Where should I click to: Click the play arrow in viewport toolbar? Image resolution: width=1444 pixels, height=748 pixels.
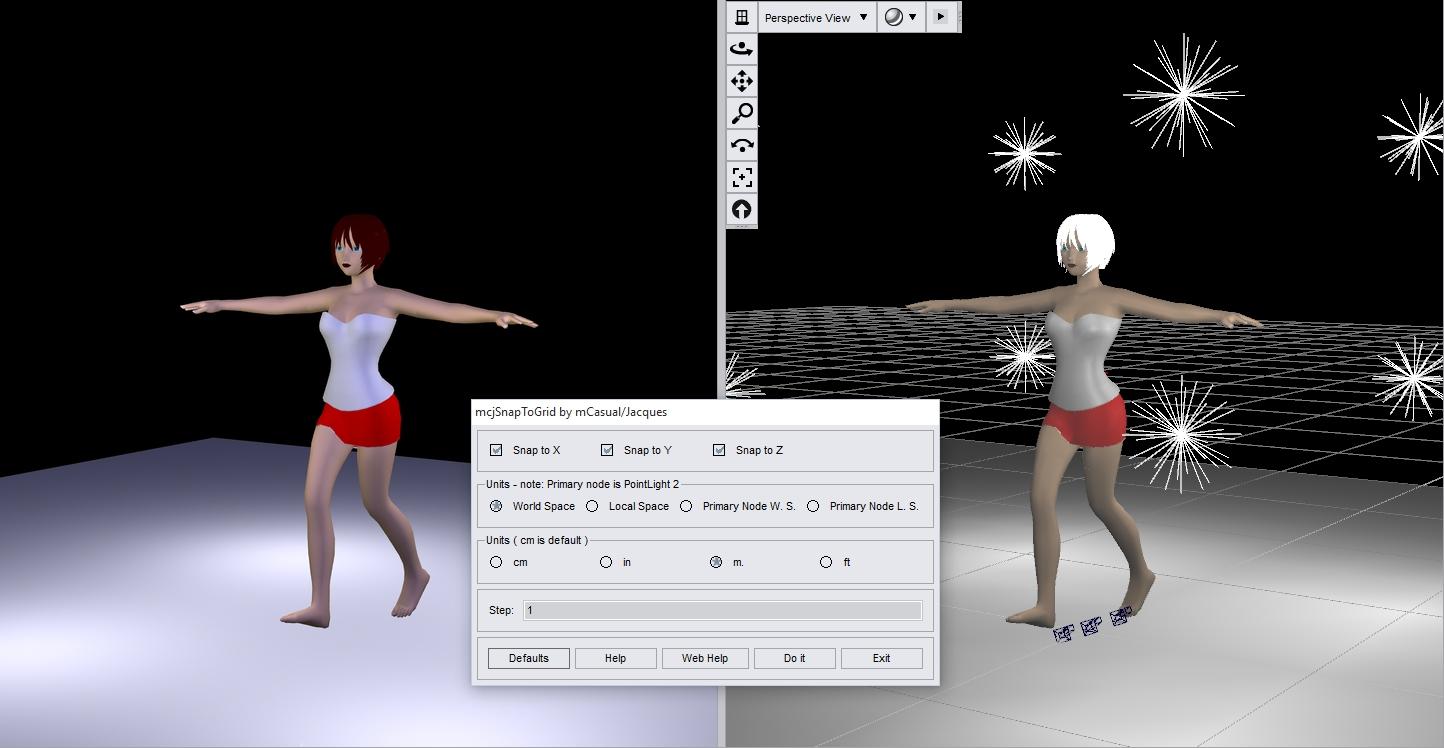click(x=940, y=17)
